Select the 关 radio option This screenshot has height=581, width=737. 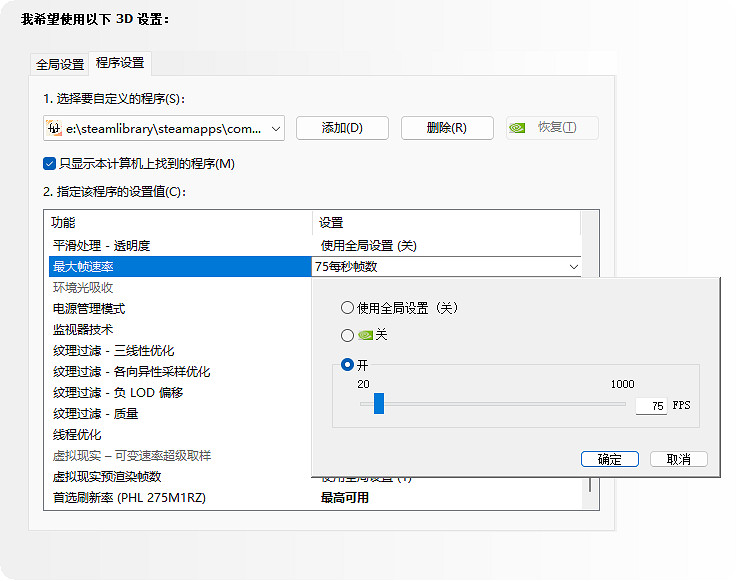(347, 335)
